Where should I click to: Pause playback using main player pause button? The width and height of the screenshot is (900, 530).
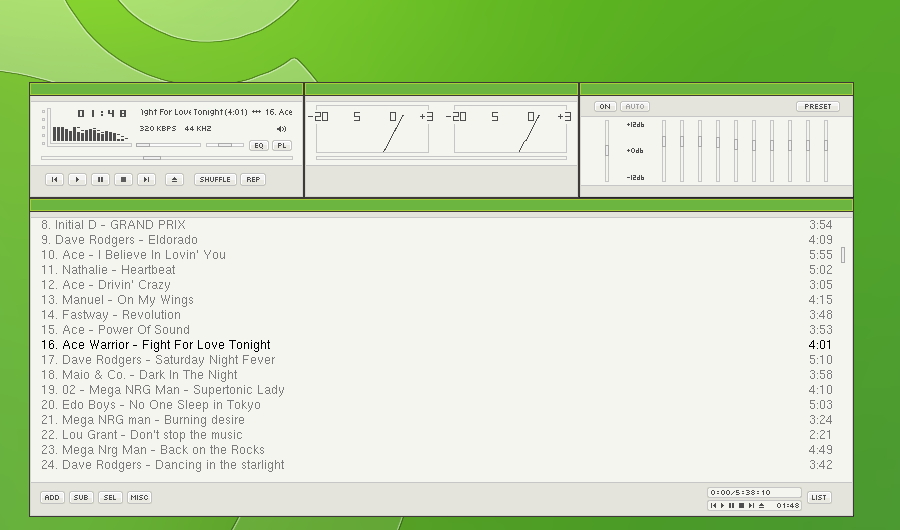click(100, 180)
